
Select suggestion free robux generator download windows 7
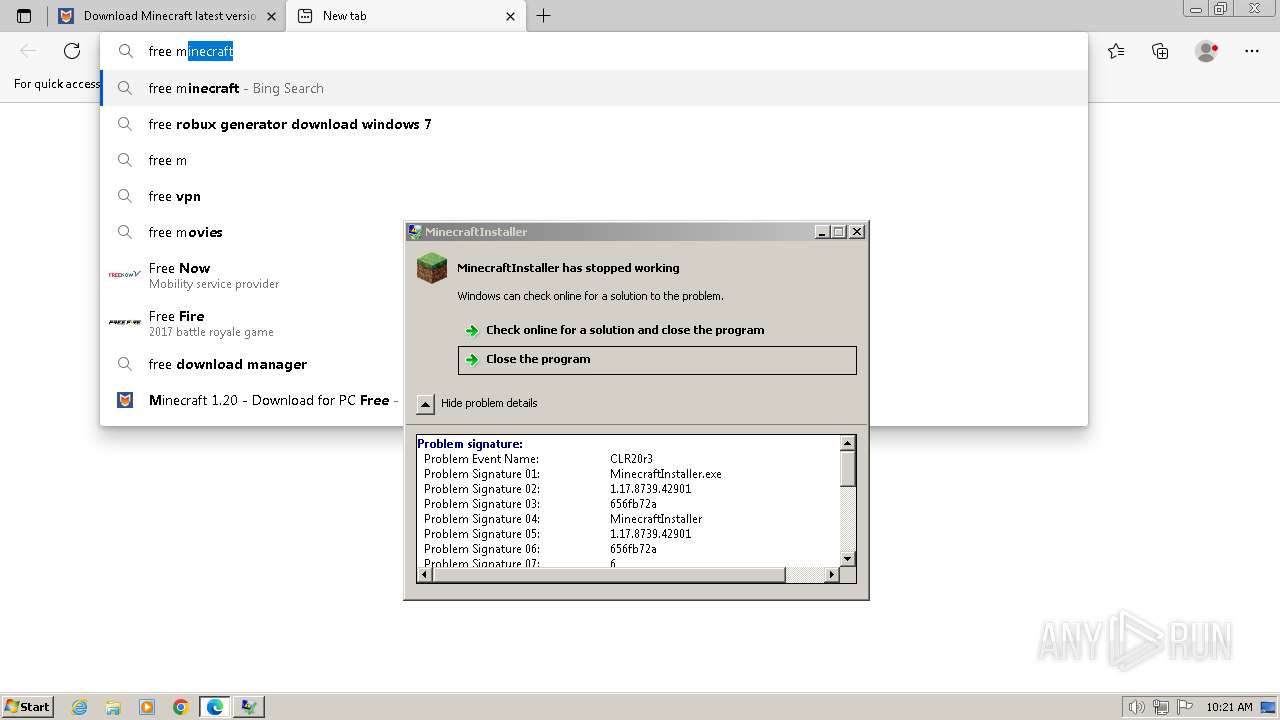click(x=594, y=124)
